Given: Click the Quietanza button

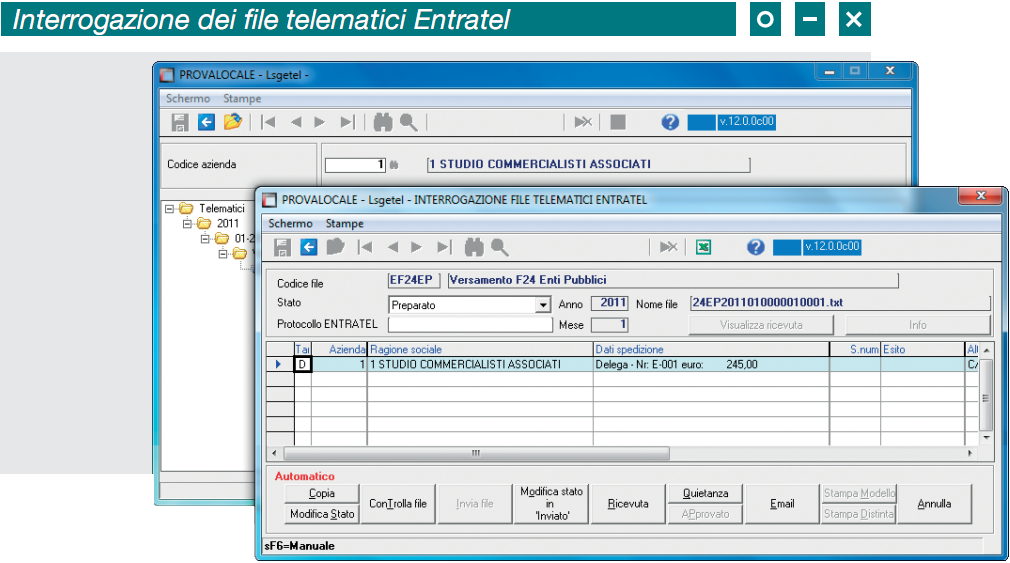Looking at the screenshot, I should pos(705,493).
